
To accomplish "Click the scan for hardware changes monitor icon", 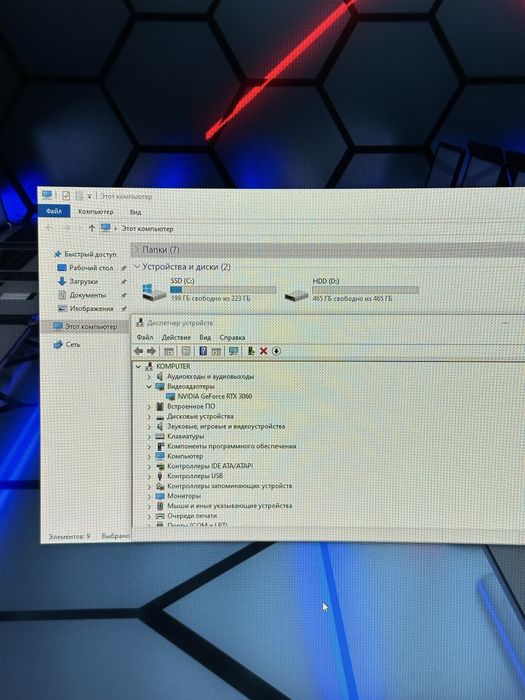I will pos(233,351).
